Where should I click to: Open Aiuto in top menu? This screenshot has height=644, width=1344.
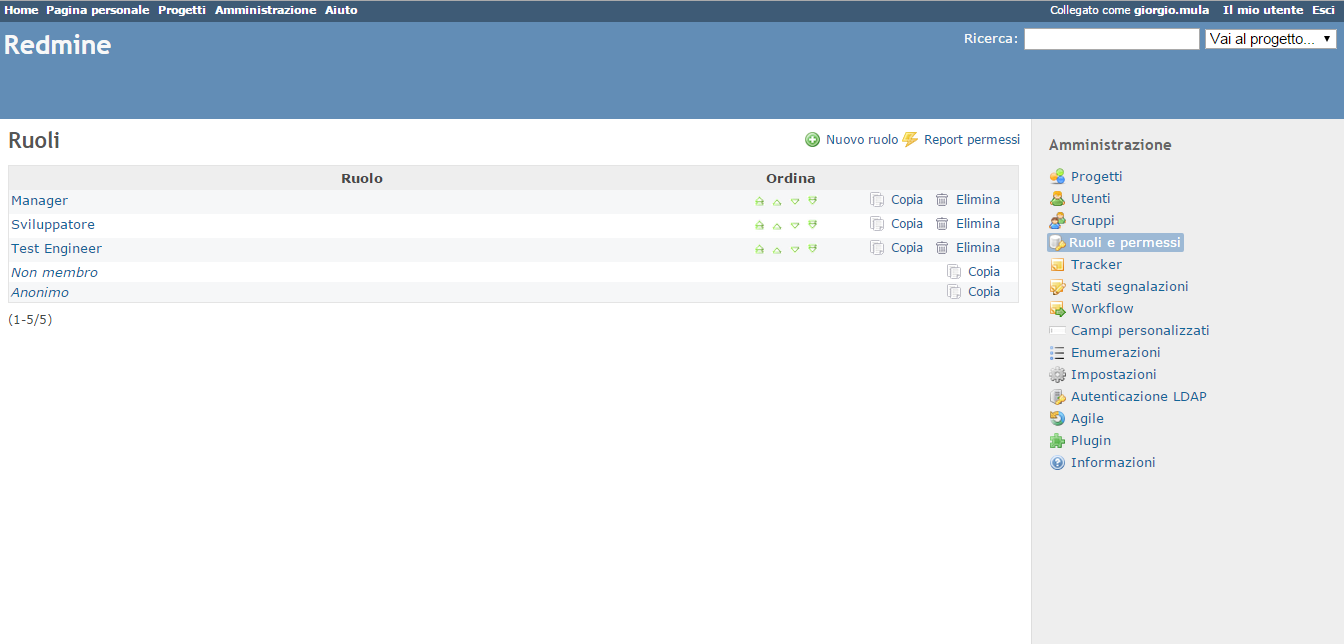click(x=341, y=10)
